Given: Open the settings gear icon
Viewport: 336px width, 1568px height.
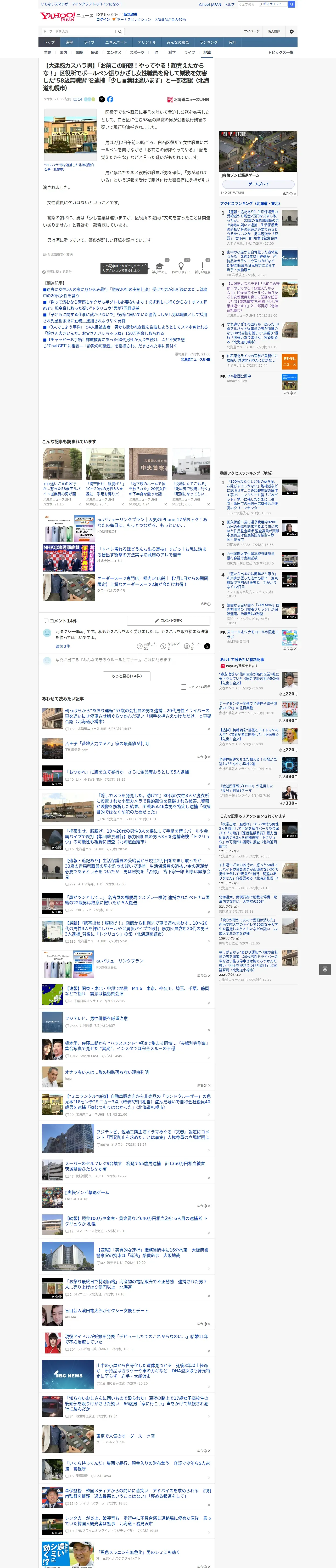Looking at the screenshot, I should 292,32.
